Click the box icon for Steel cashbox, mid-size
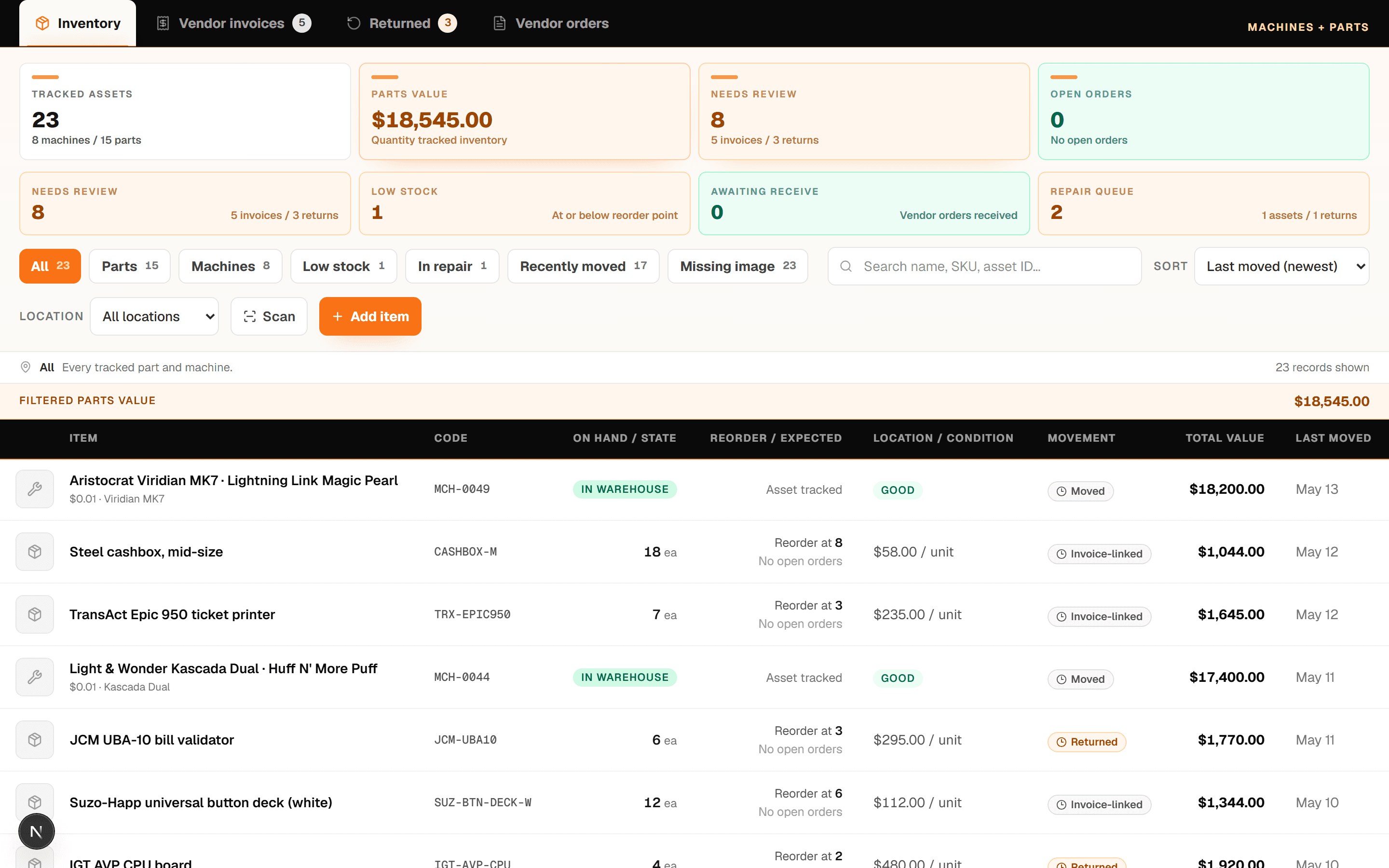Viewport: 1389px width, 868px height. [34, 552]
